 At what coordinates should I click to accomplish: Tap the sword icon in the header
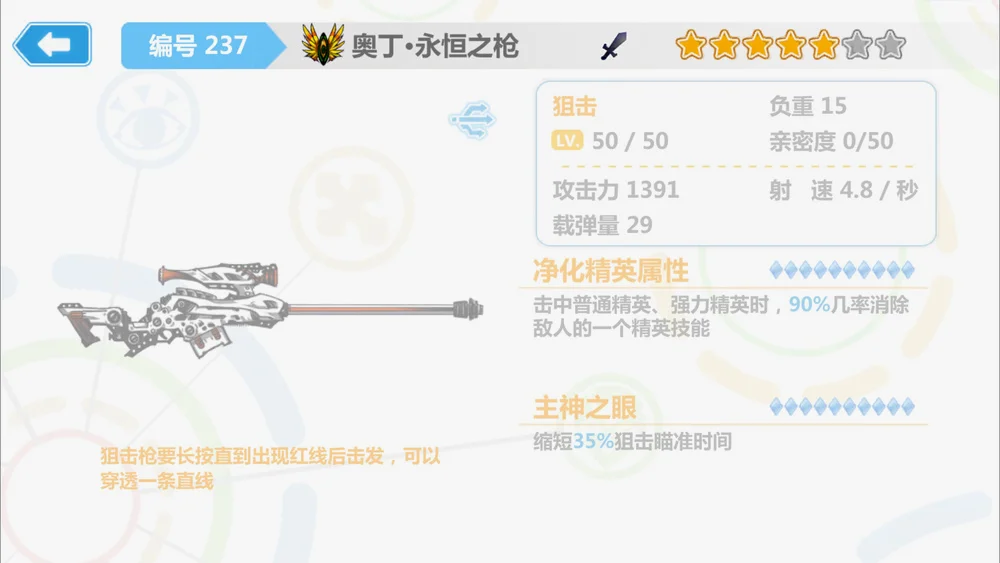[614, 46]
